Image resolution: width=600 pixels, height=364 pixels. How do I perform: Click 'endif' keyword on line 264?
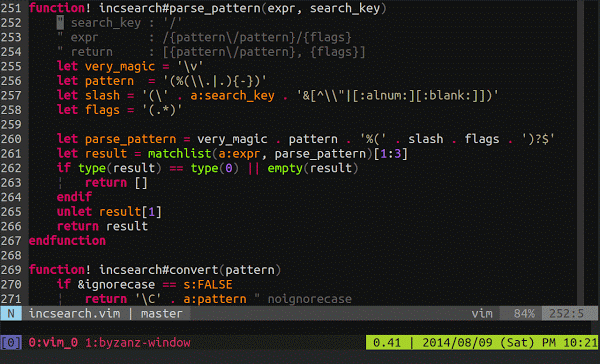tap(74, 197)
